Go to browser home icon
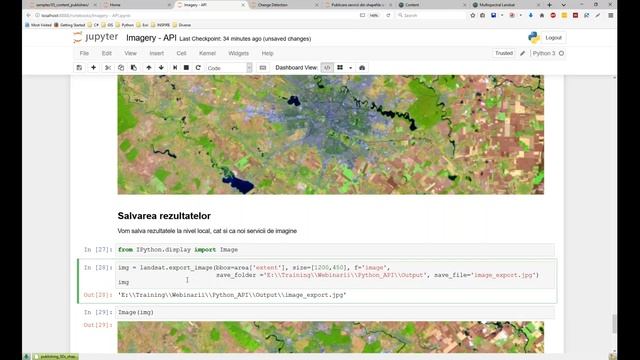This screenshot has width=640, height=360. [542, 16]
